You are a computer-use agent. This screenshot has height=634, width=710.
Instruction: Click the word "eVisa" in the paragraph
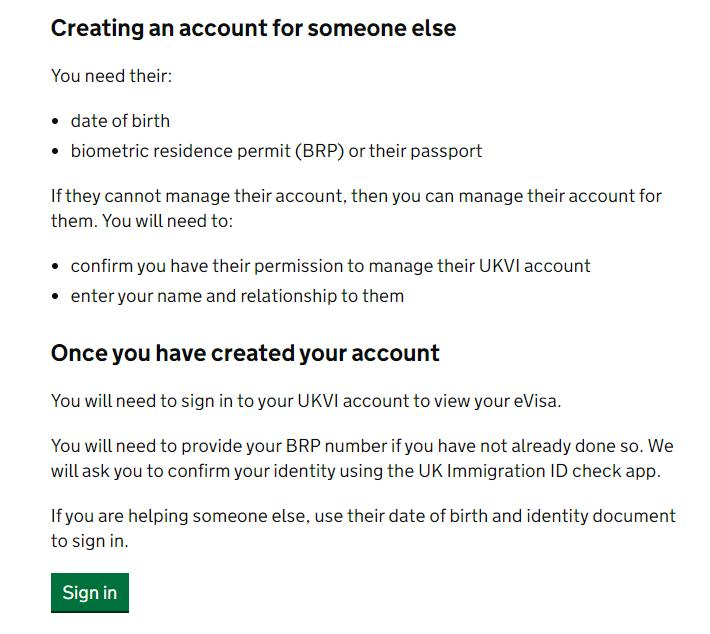click(x=531, y=401)
